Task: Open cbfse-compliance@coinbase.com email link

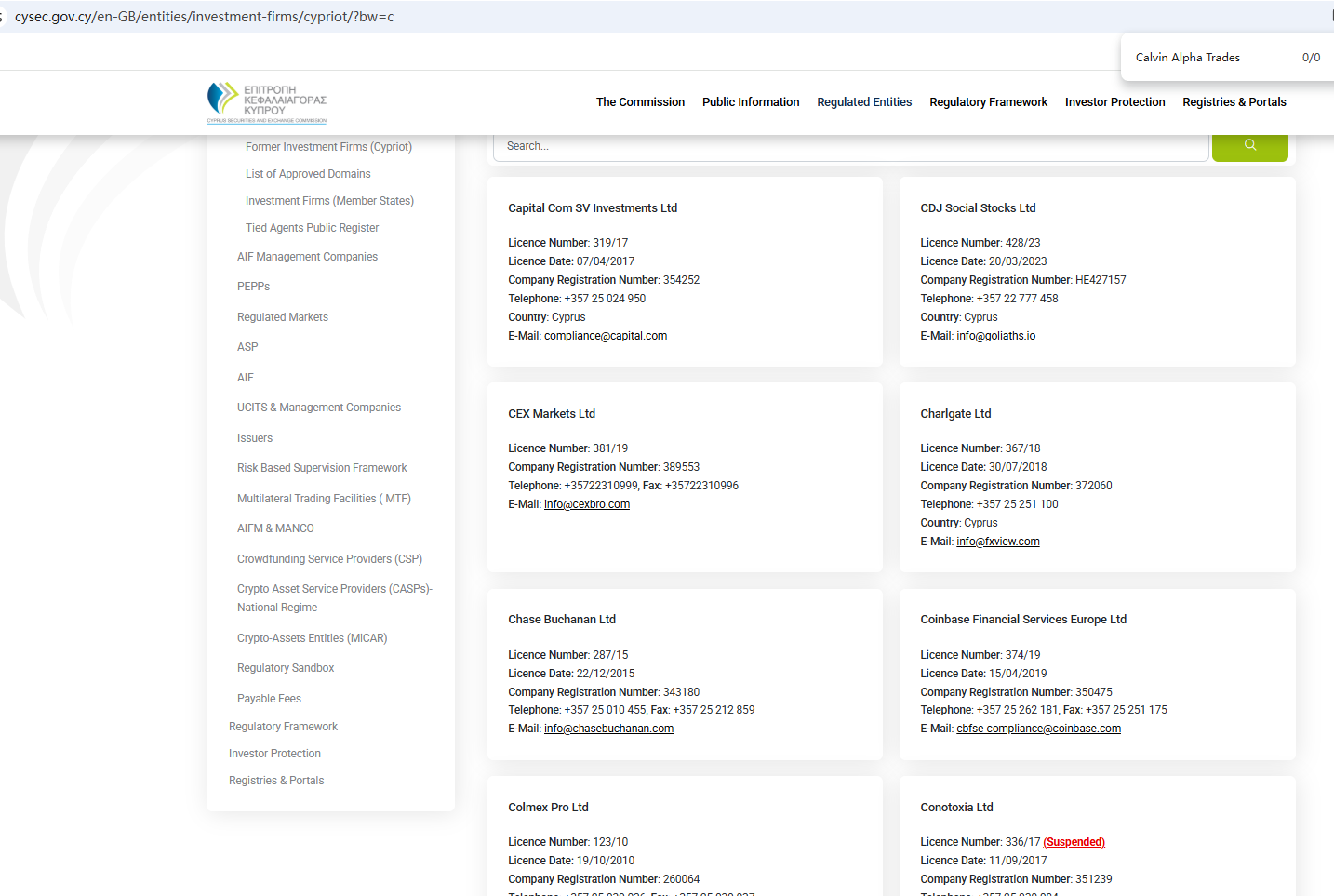Action: click(1038, 729)
